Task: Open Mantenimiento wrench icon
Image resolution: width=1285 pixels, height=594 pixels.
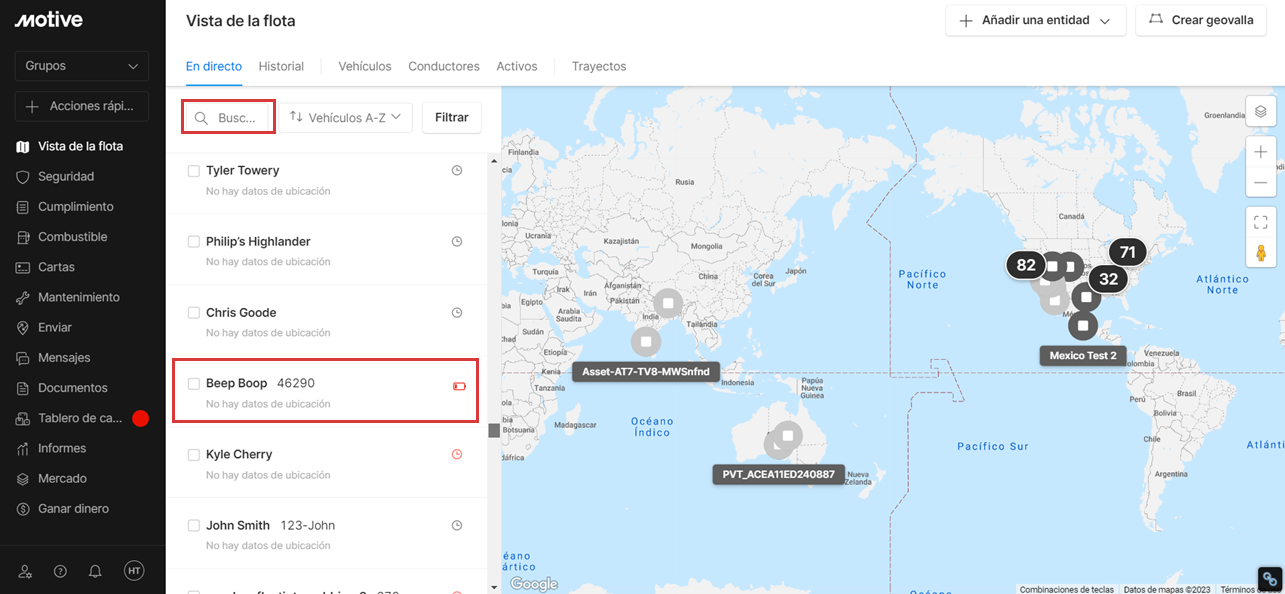Action: [x=23, y=297]
